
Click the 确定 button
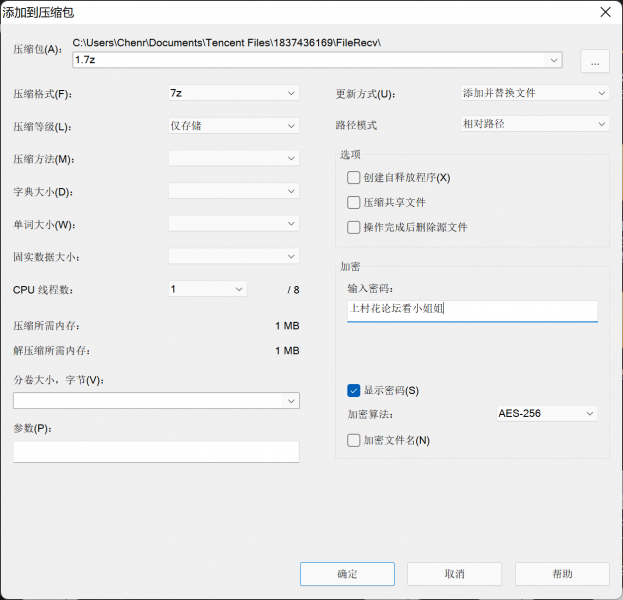click(347, 574)
